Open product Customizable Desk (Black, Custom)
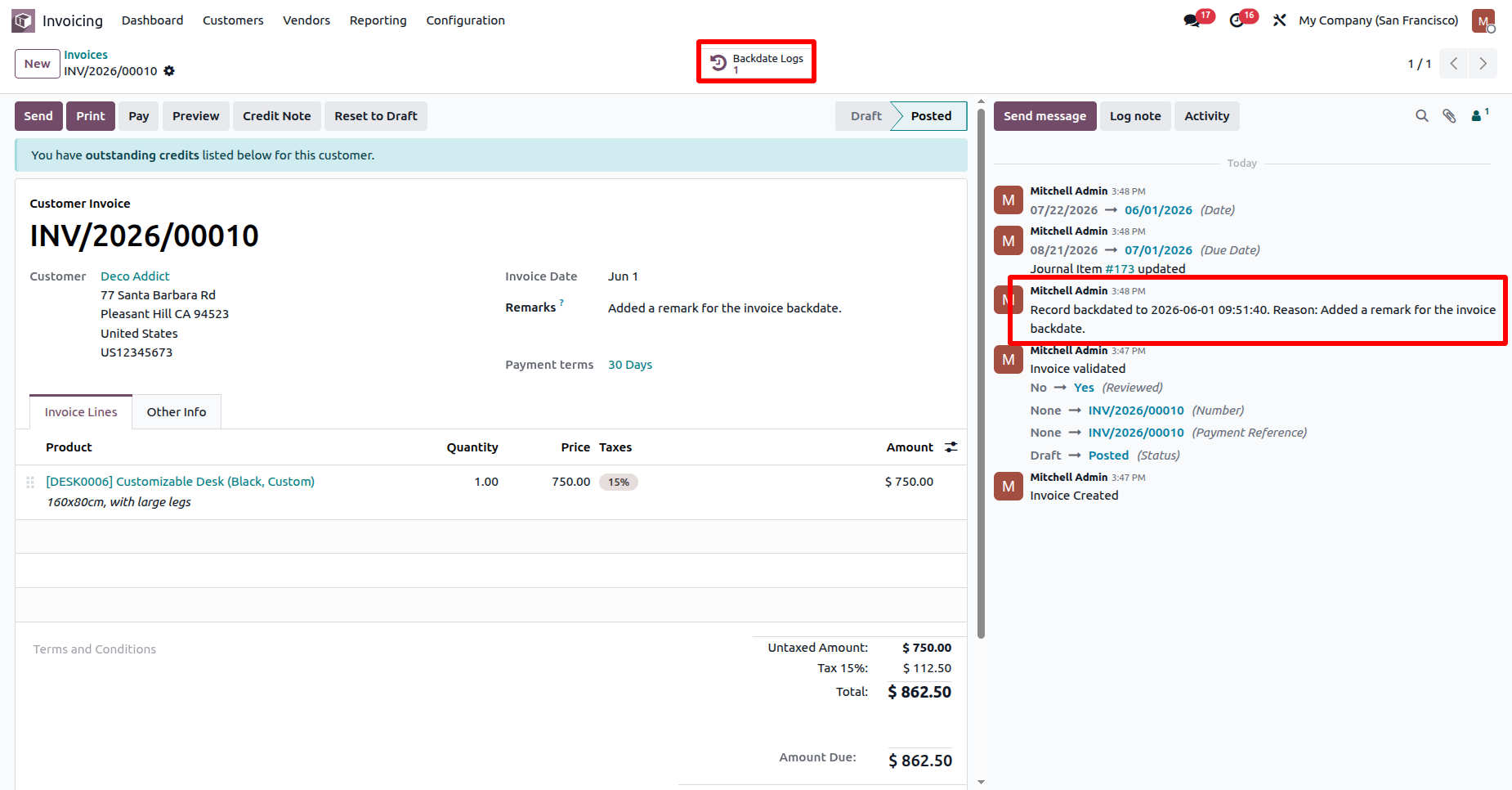The width and height of the screenshot is (1512, 790). pos(180,482)
